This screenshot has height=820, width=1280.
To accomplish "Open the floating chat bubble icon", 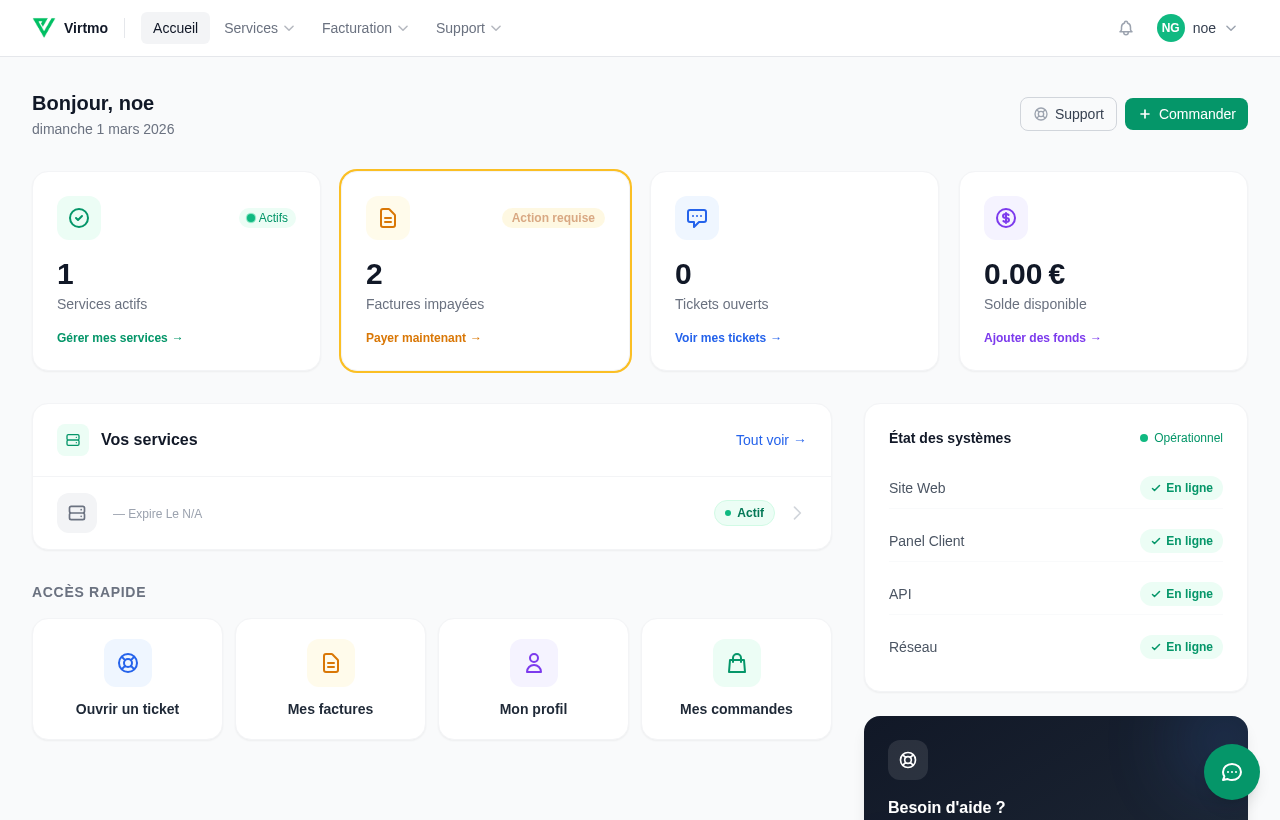I will tap(1231, 772).
